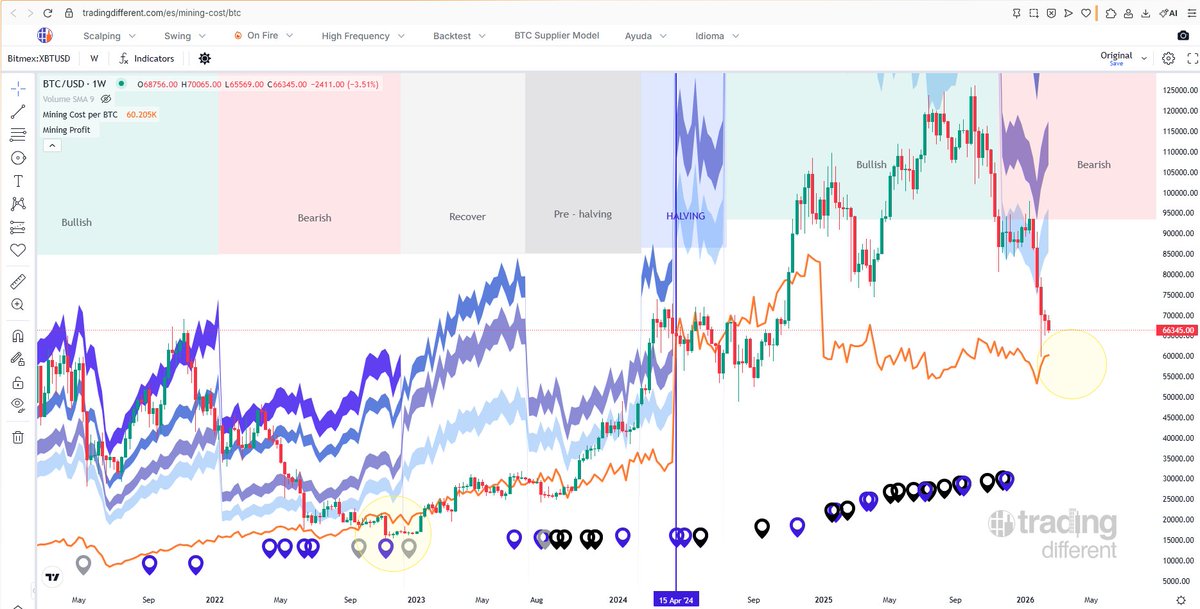Click the gray pin marker near May 2021
Screen dimensions: 1200x609
point(83,565)
